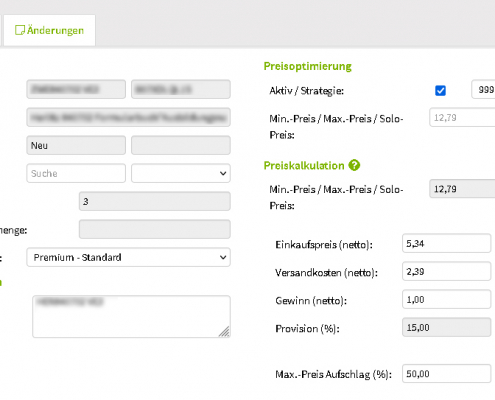Click the Preisoptimierung Min.-Preis field showing 12,79

pyautogui.click(x=462, y=117)
